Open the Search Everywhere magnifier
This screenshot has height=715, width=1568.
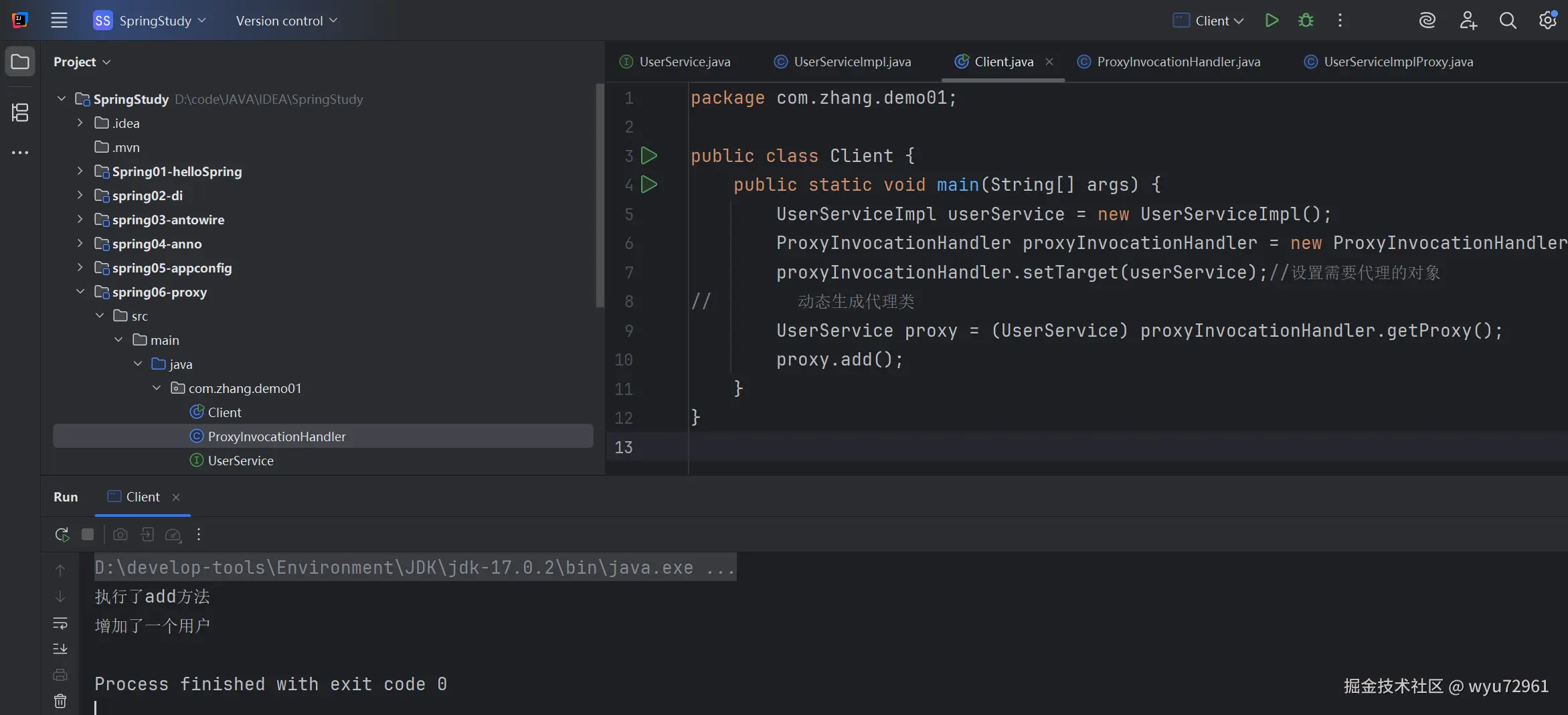click(x=1508, y=21)
